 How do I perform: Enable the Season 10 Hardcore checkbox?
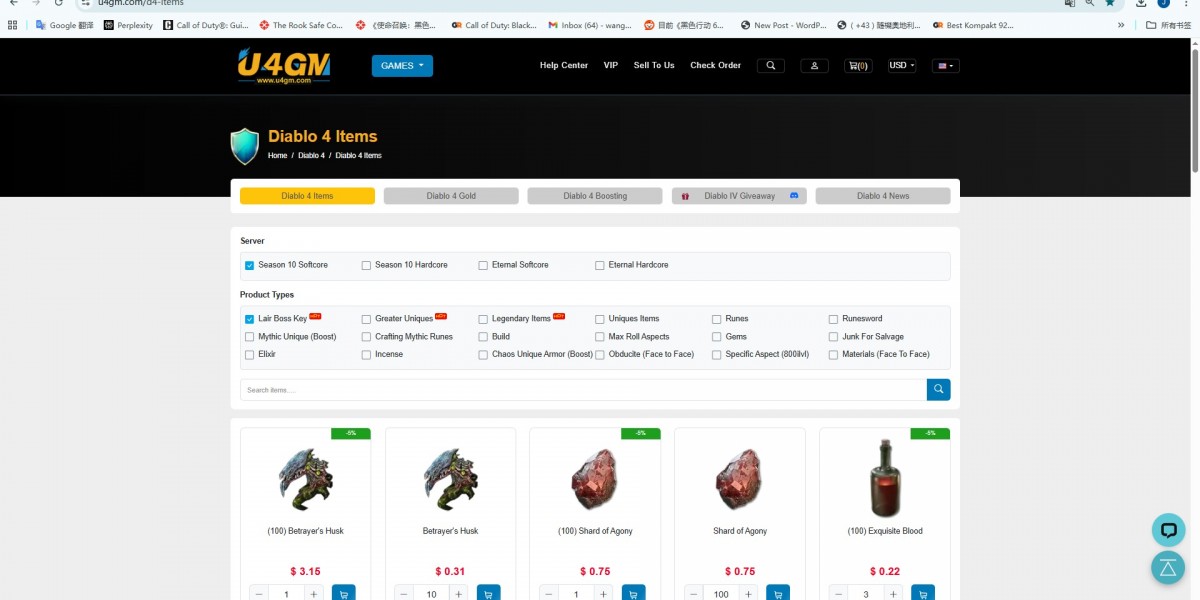pos(367,265)
